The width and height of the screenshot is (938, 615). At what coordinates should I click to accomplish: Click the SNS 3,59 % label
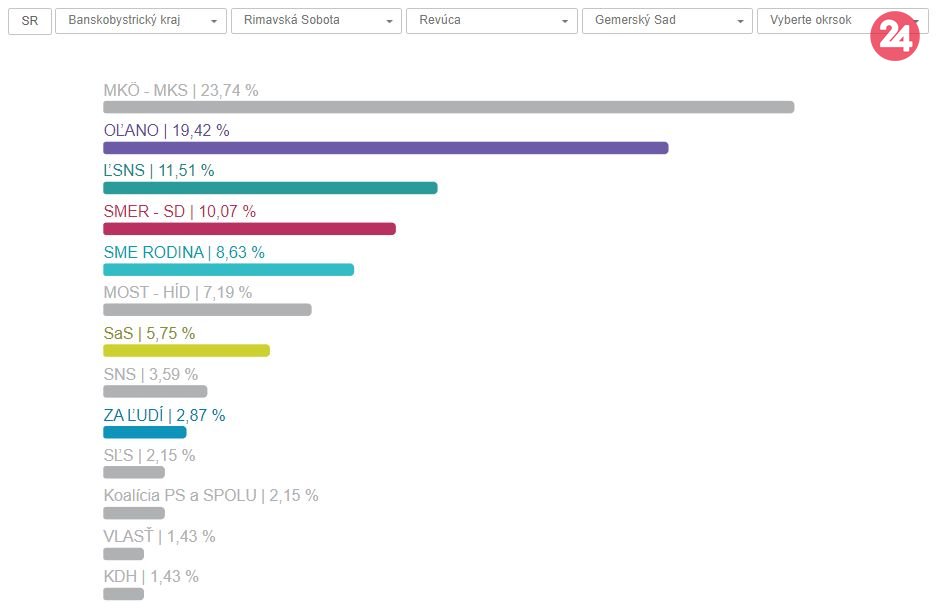point(150,374)
